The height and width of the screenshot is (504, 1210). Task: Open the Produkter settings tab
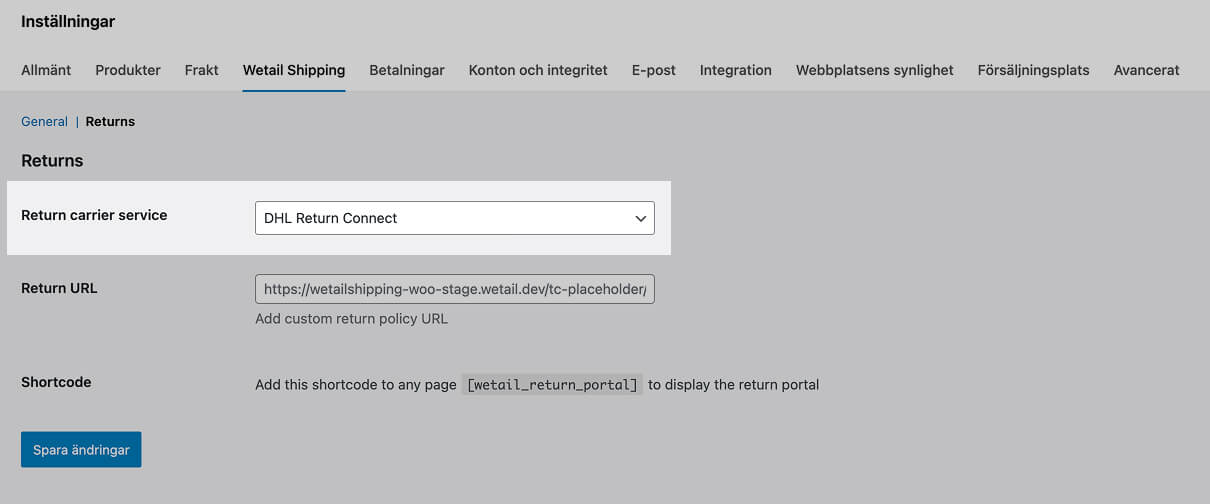(x=128, y=70)
